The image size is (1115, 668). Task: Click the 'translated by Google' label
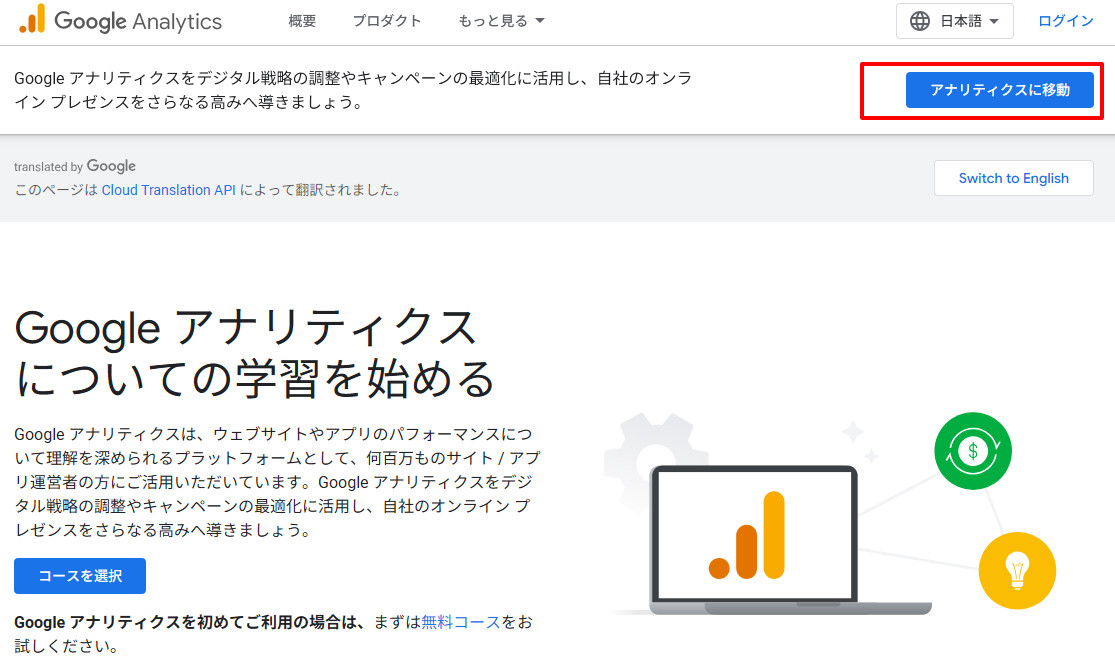tap(75, 166)
